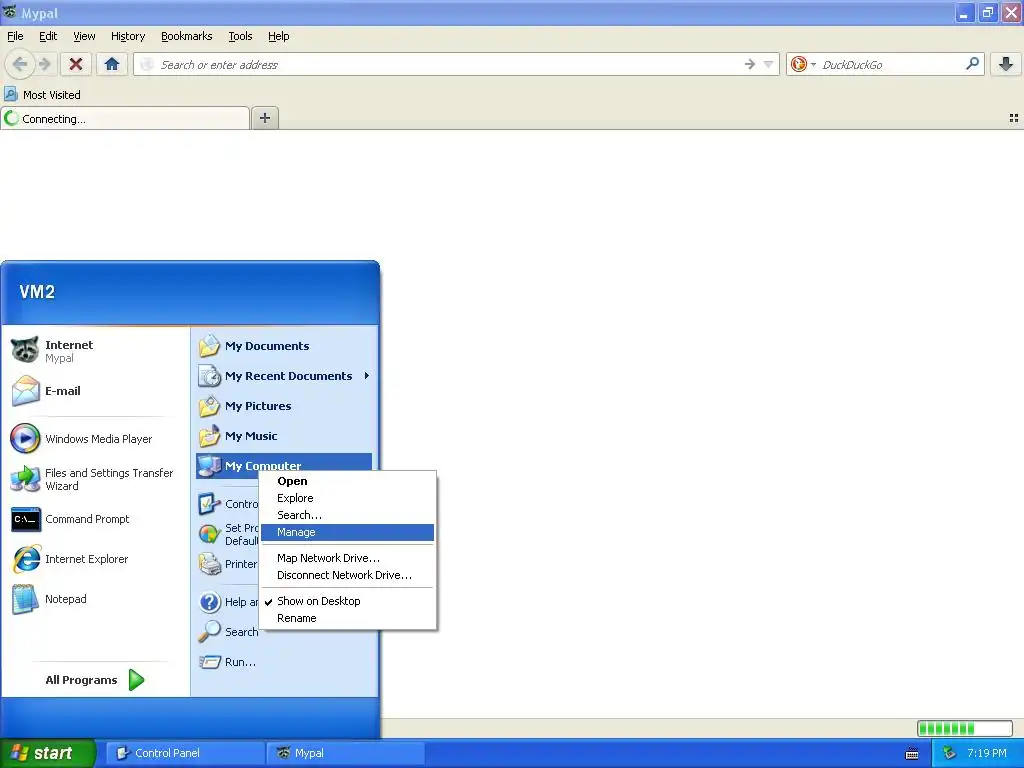Screen dimensions: 1024x768
Task: Open the List all tabs button
Action: point(1014,118)
